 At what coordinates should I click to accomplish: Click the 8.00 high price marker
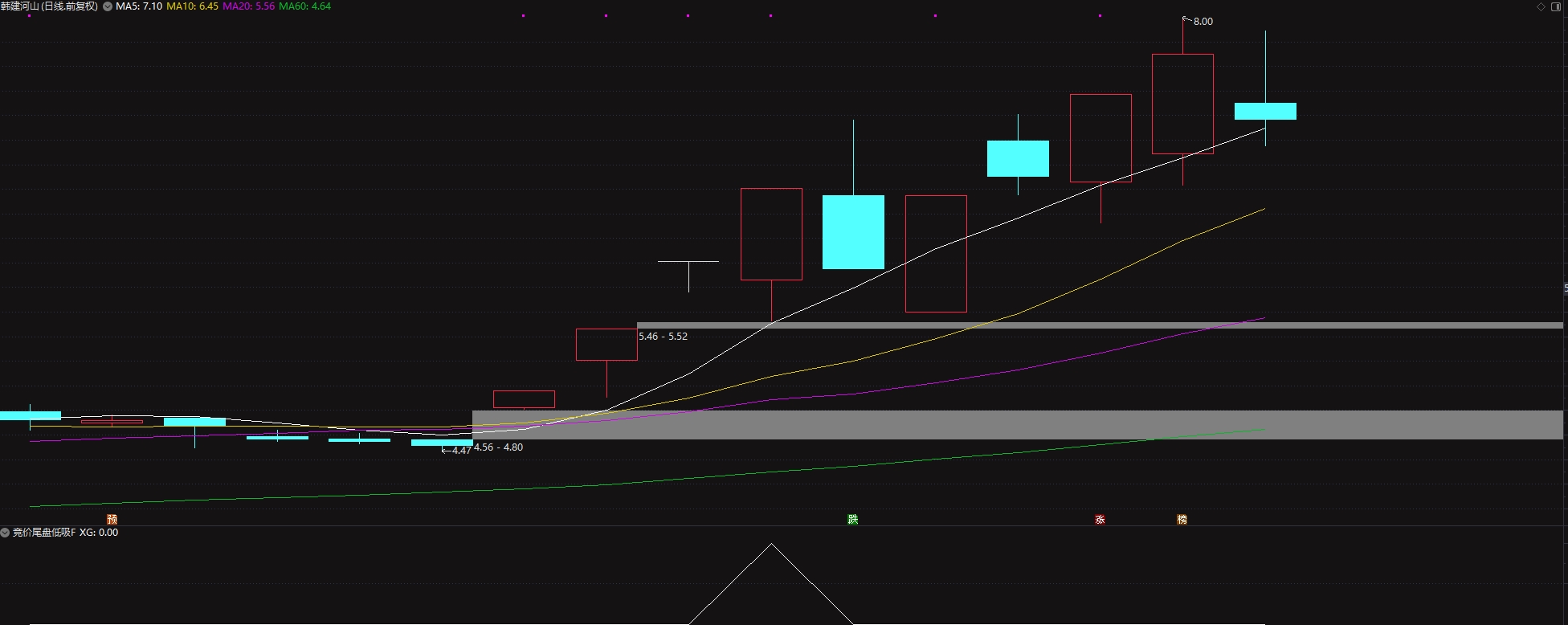[x=1203, y=22]
